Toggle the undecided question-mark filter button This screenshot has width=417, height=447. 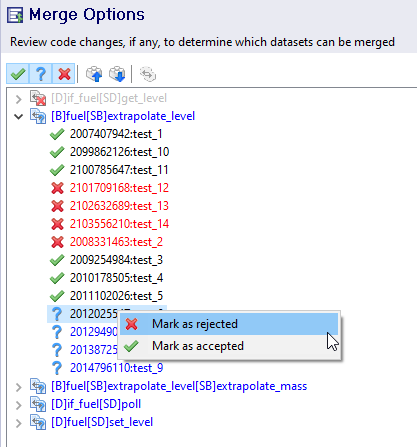(41, 74)
